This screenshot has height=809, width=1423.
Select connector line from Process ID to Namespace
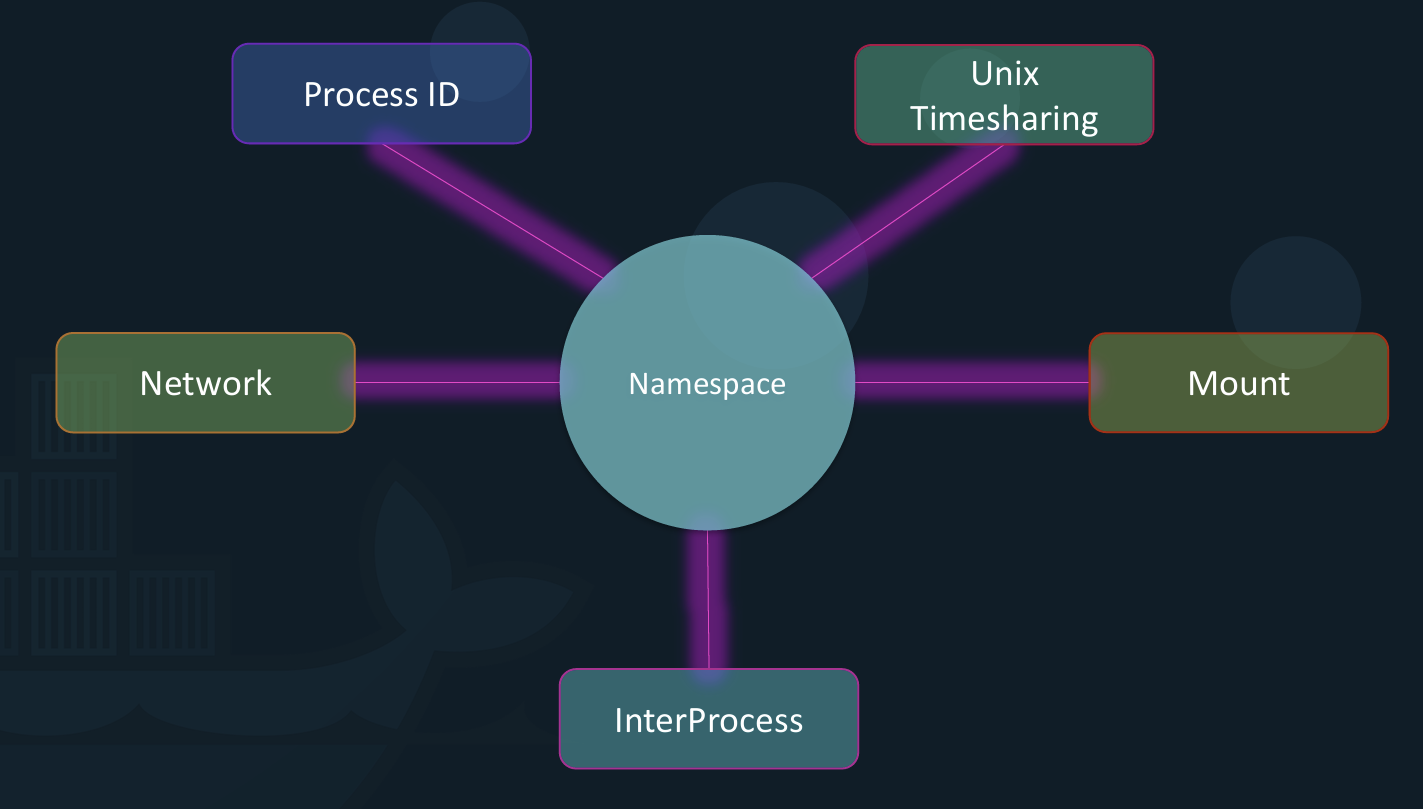point(495,210)
